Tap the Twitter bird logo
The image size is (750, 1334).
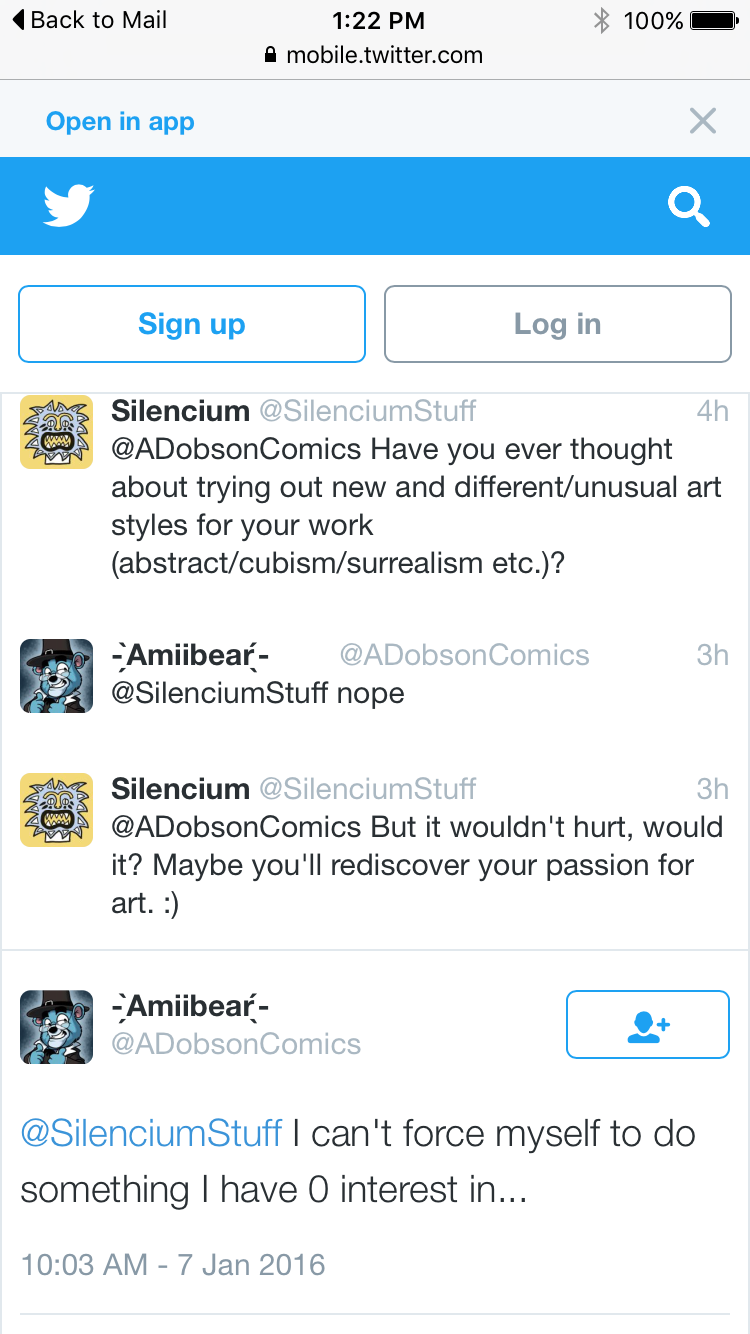click(x=69, y=206)
